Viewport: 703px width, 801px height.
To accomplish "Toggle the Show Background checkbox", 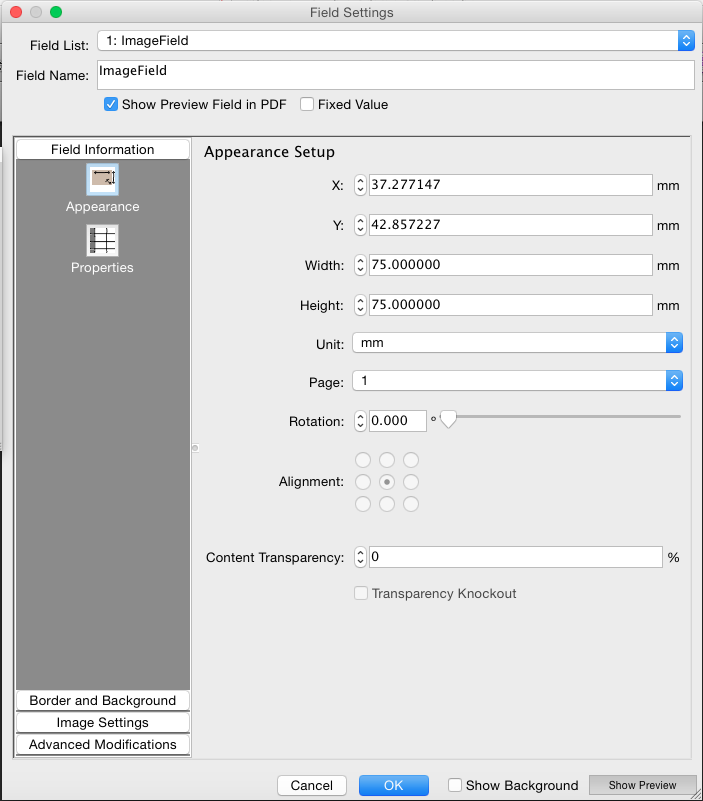I will [x=455, y=785].
